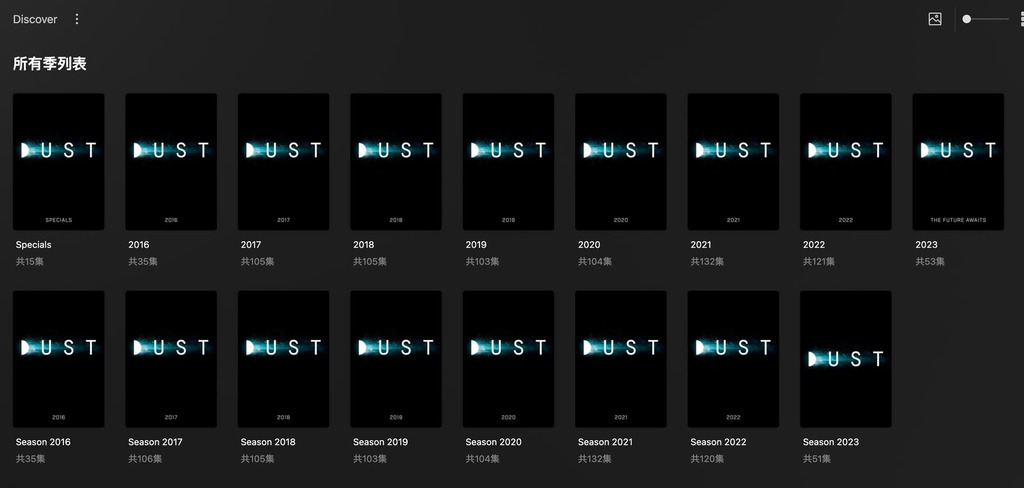Viewport: 1024px width, 488px height.
Task: Open the 2017 season poster
Action: (x=283, y=161)
